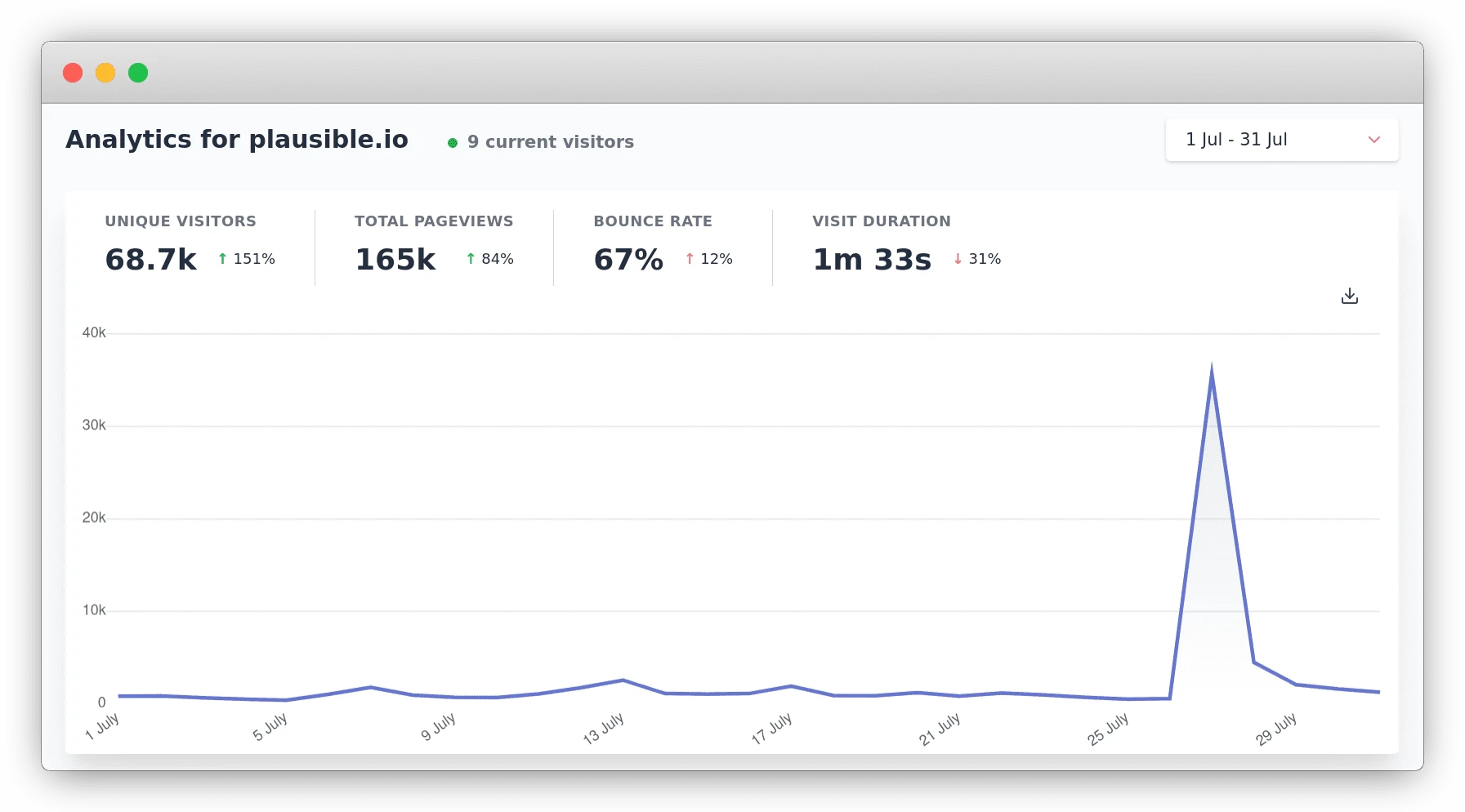
Task: Click the red down arrow beside 31%
Action: pos(958,259)
